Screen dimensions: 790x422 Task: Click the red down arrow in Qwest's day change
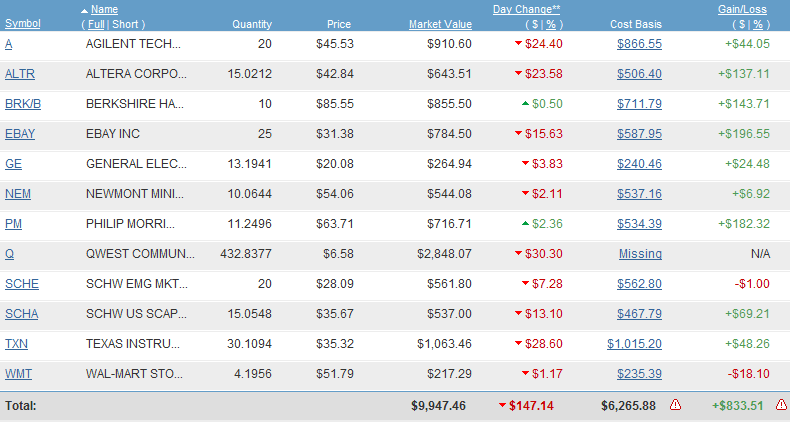click(x=519, y=254)
